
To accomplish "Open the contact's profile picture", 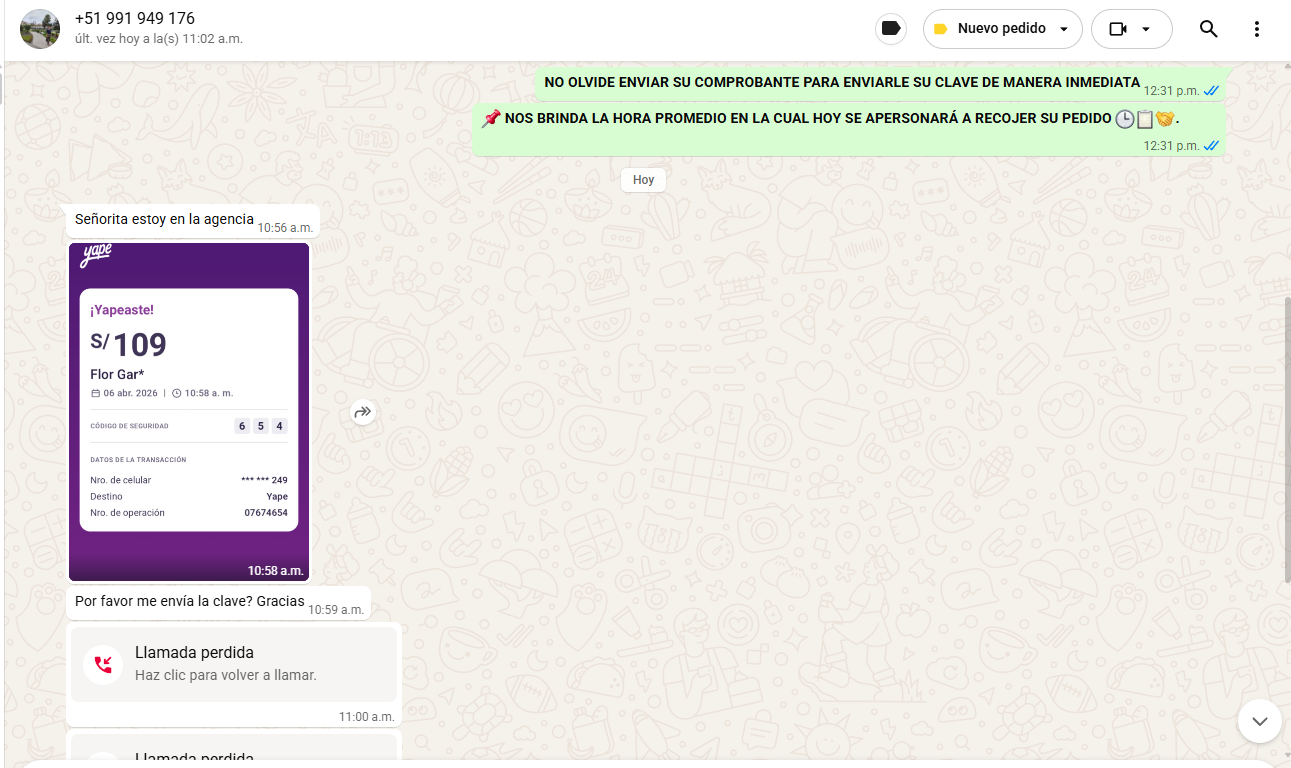I will 40,29.
